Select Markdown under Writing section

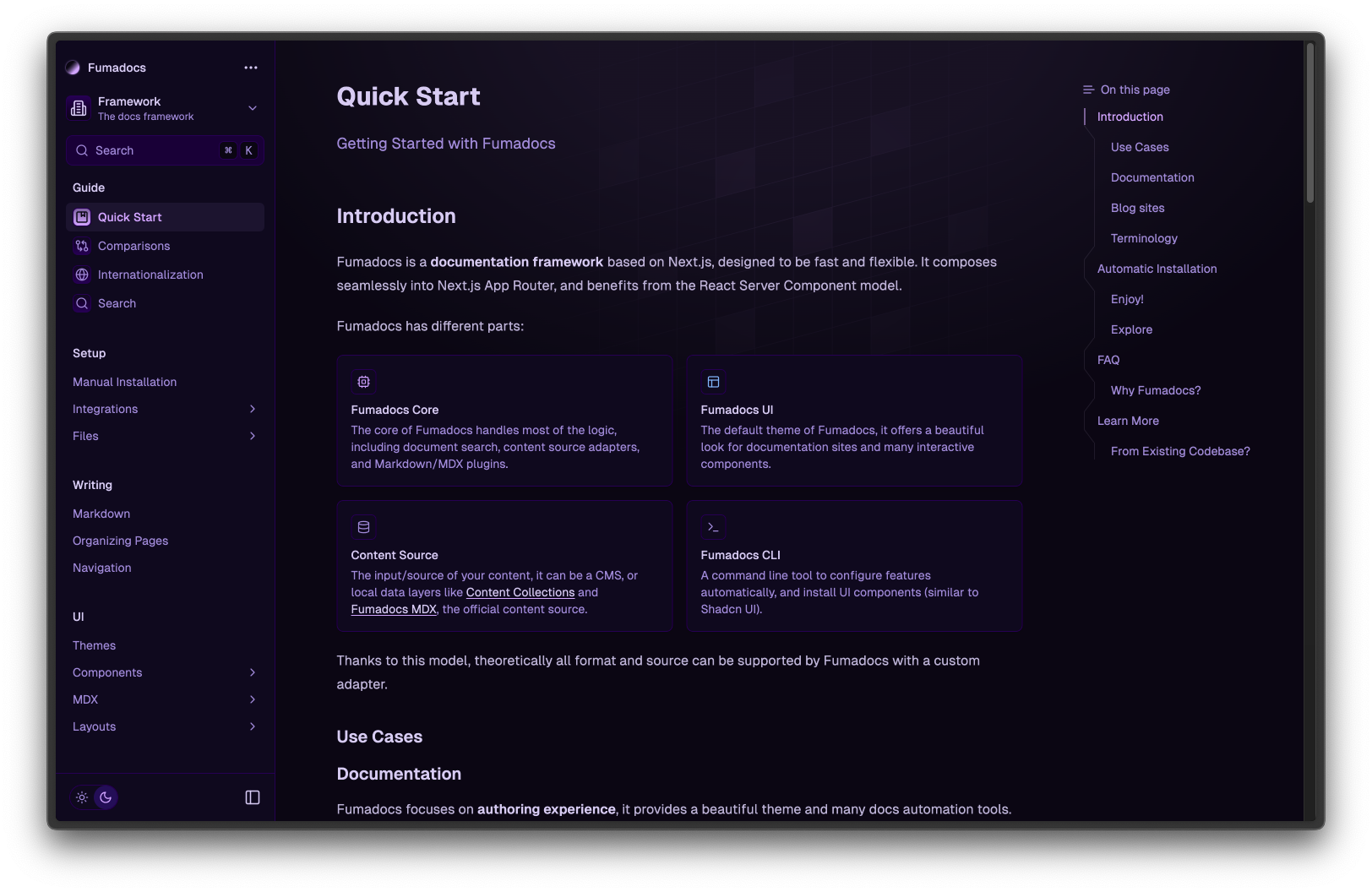(x=101, y=514)
